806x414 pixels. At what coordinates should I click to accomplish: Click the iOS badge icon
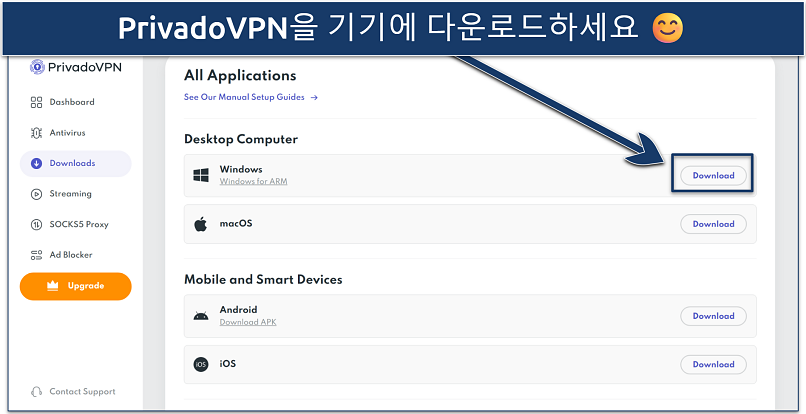201,364
